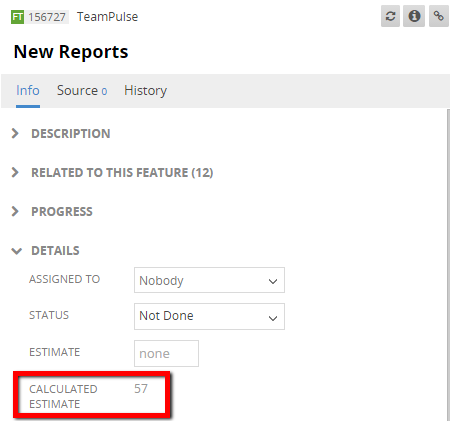Image resolution: width=450 pixels, height=421 pixels.
Task: Open the Assigned To dropdown
Action: point(209,280)
